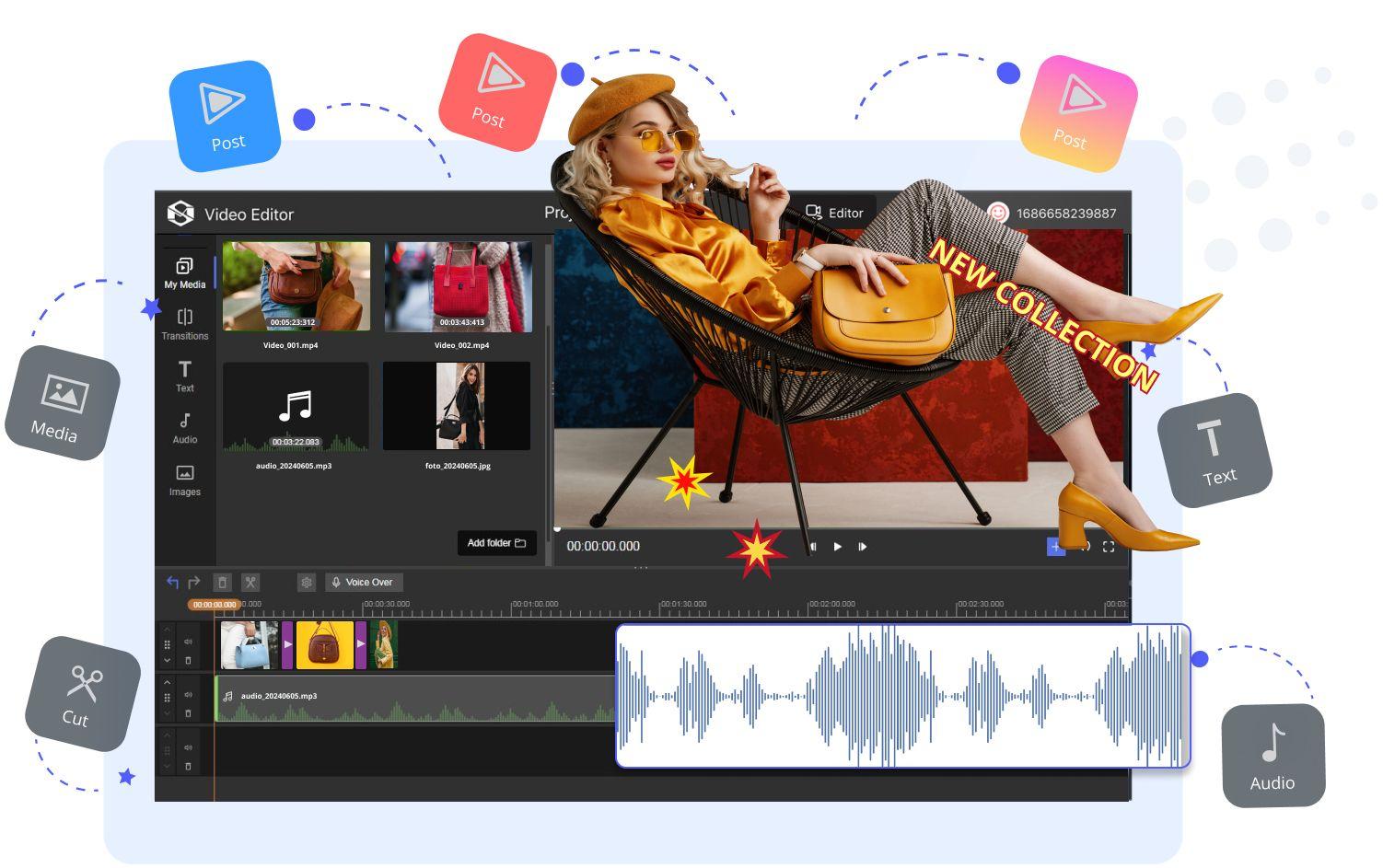Switch to the Transitions panel

(x=184, y=324)
